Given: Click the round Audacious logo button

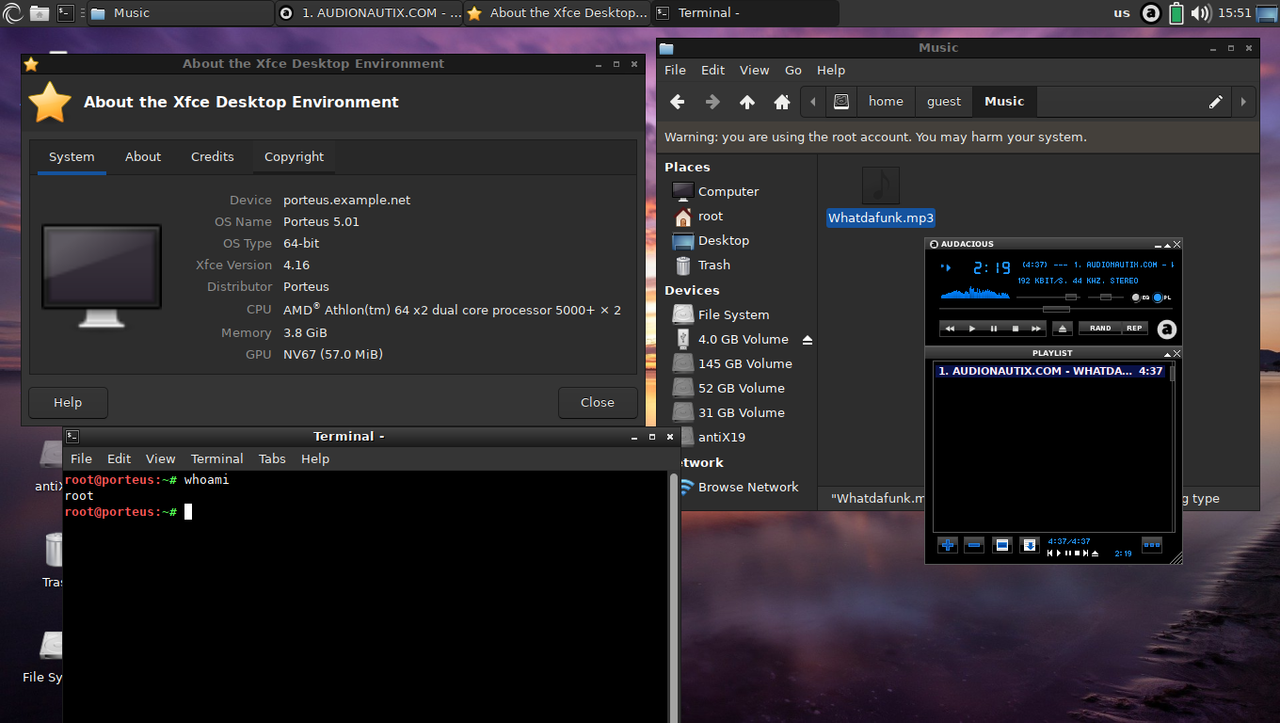Looking at the screenshot, I should [1167, 329].
